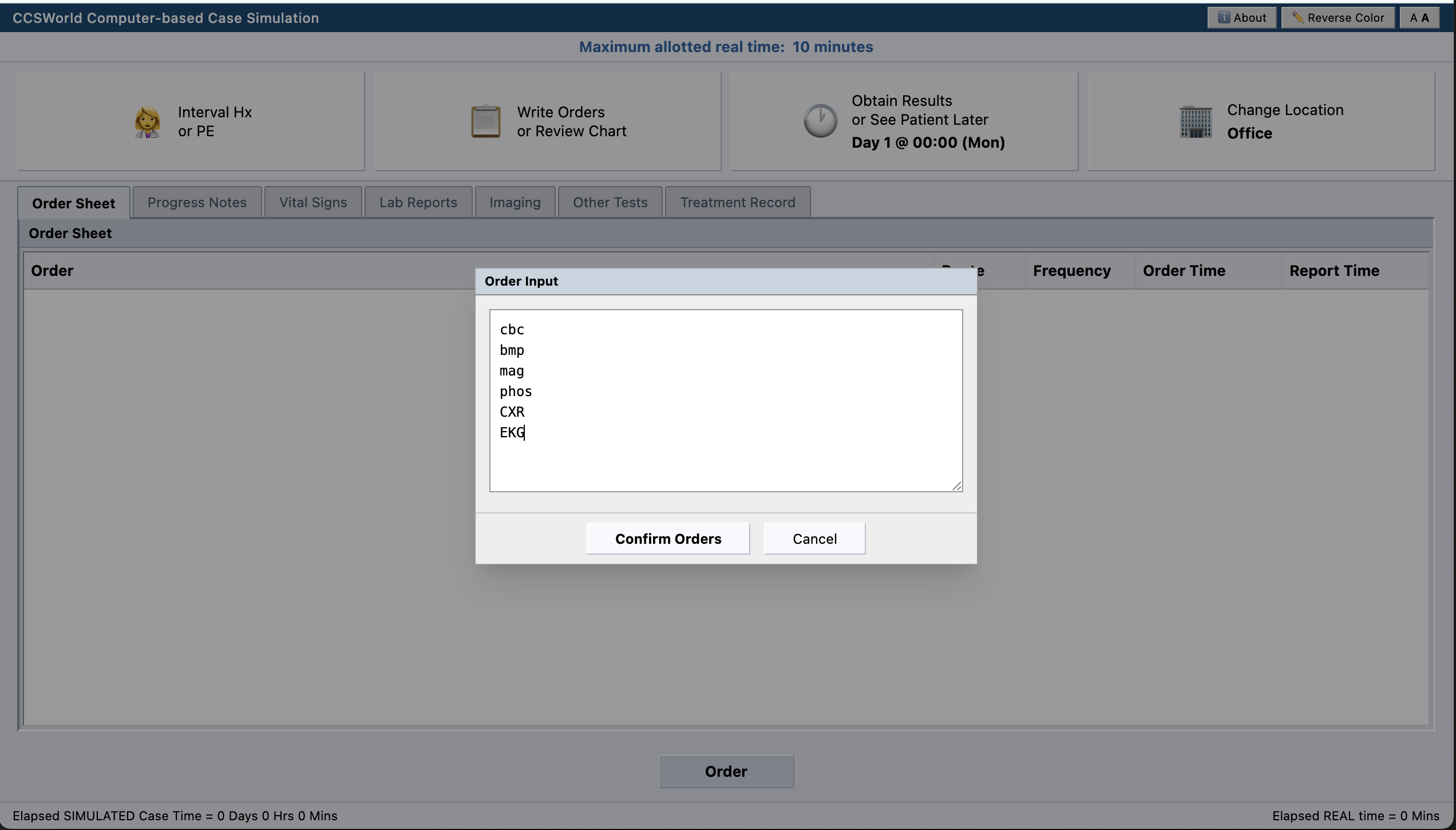The image size is (1456, 830).
Task: Click the 'cbc' line in order input
Action: [512, 330]
